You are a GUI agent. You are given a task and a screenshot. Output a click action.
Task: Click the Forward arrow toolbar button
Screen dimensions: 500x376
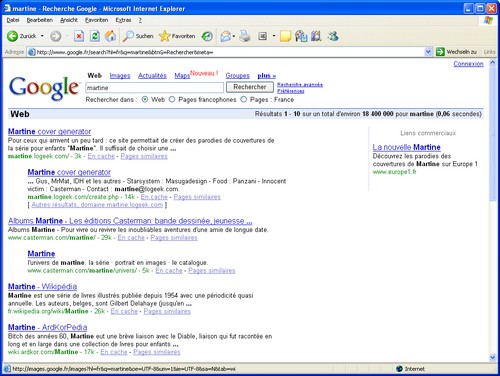56,36
